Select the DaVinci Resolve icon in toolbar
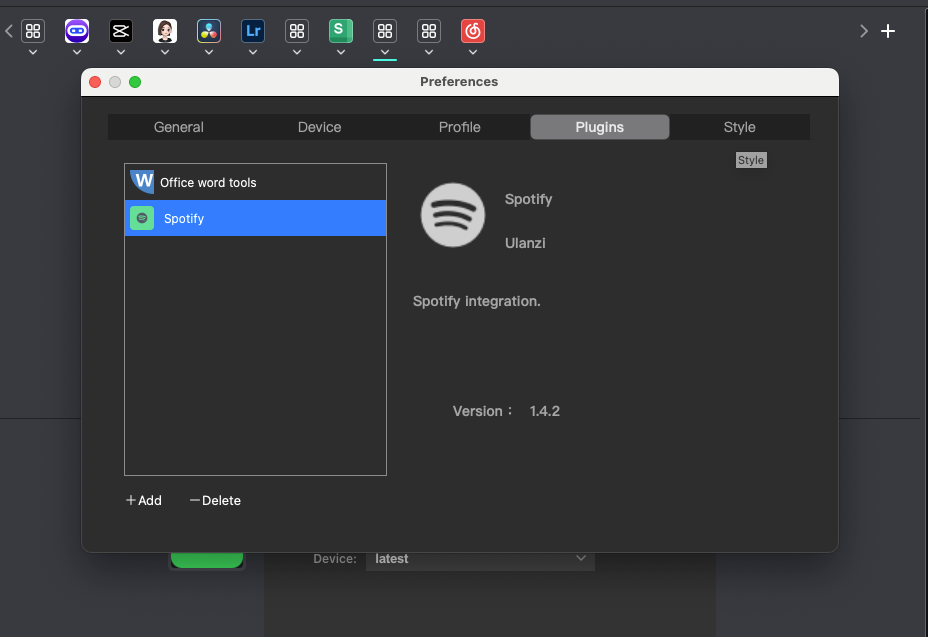Image resolution: width=928 pixels, height=637 pixels. (x=209, y=30)
